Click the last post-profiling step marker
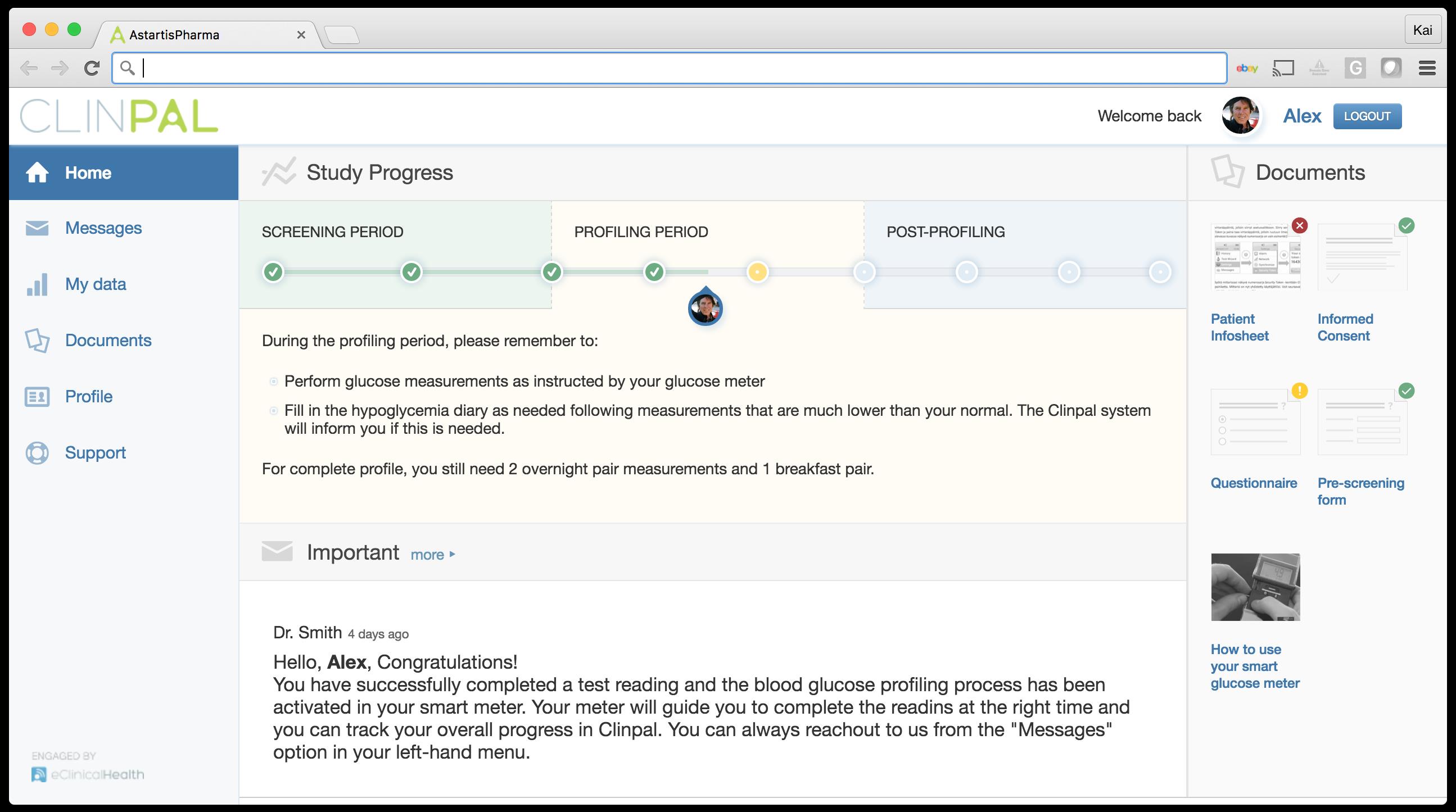The width and height of the screenshot is (1456, 812). coord(1160,272)
